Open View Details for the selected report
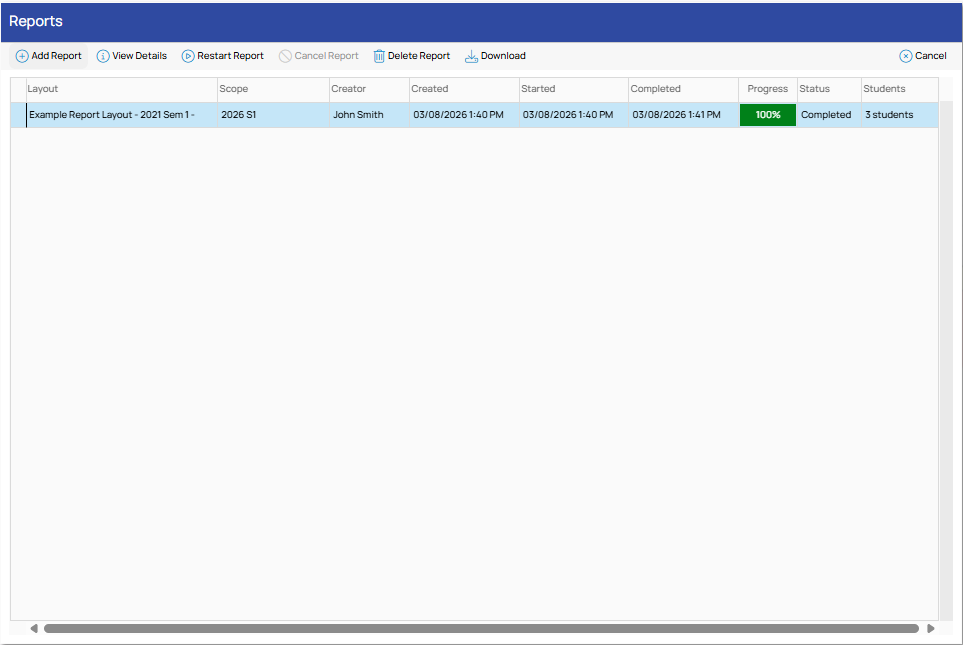The width and height of the screenshot is (963, 645). (139, 56)
